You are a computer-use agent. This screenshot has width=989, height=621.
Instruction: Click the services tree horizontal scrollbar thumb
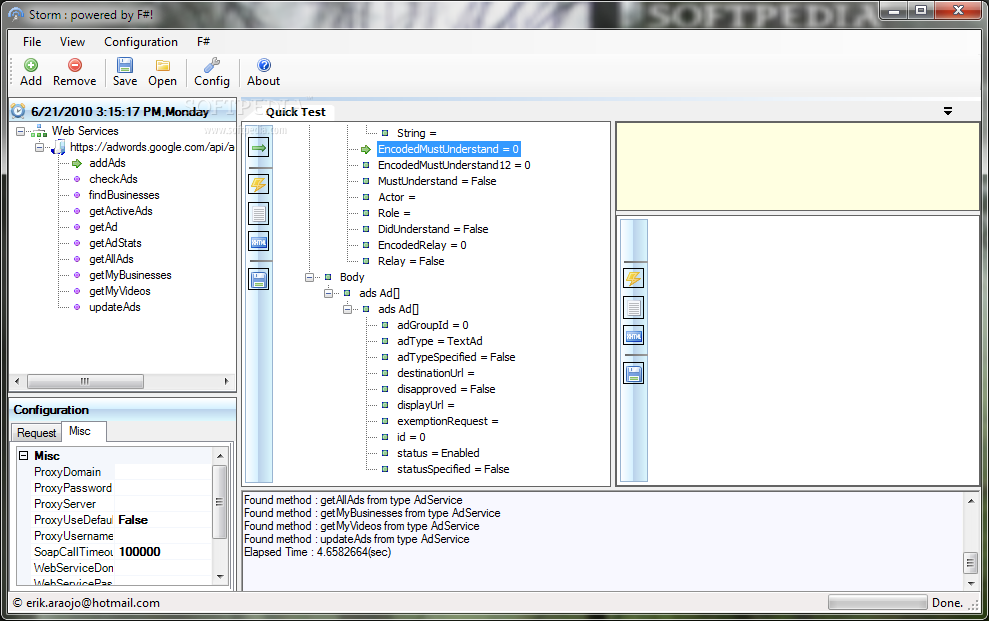pyautogui.click(x=85, y=381)
